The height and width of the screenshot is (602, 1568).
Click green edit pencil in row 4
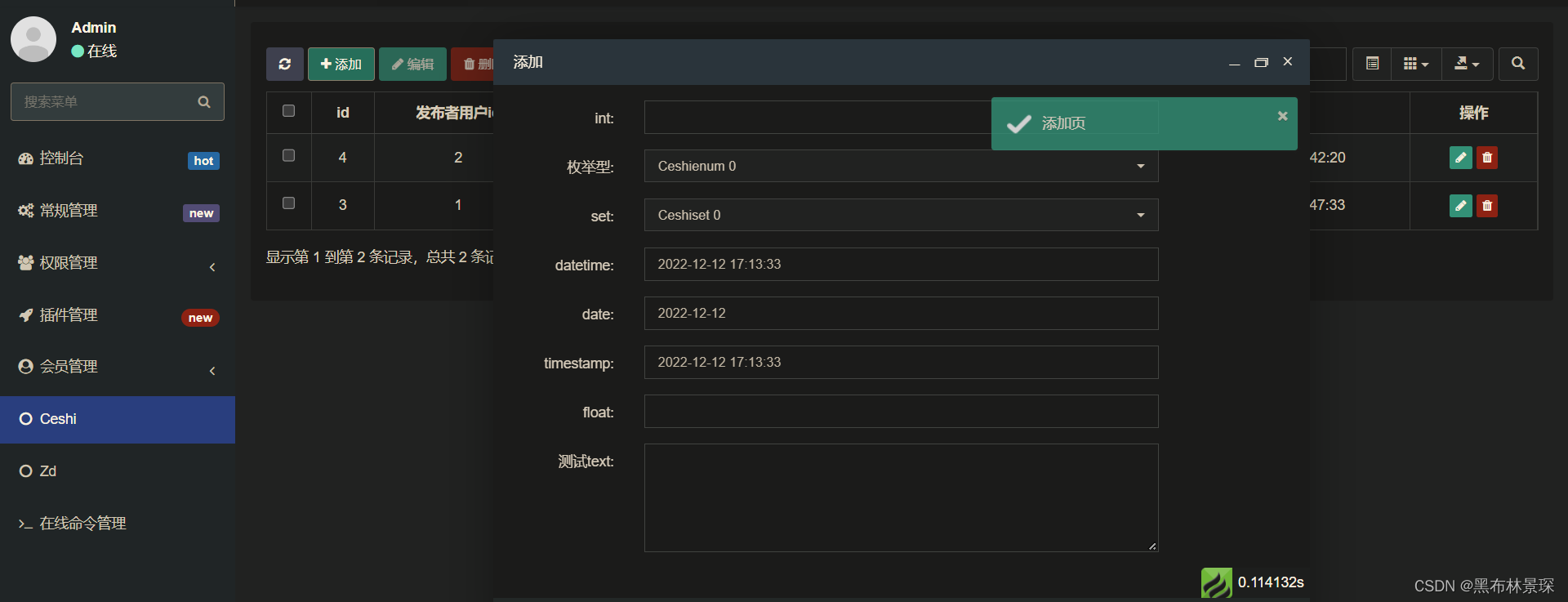coord(1461,158)
